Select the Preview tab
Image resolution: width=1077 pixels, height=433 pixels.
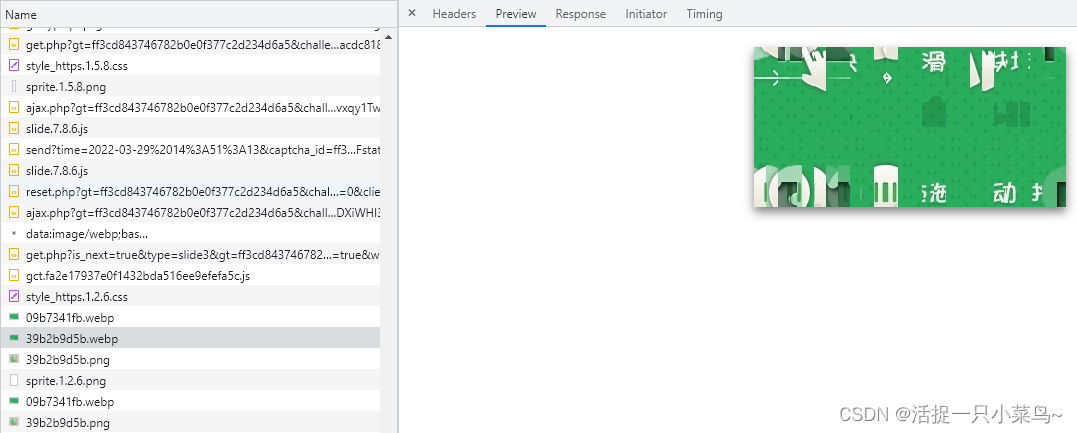pos(516,14)
